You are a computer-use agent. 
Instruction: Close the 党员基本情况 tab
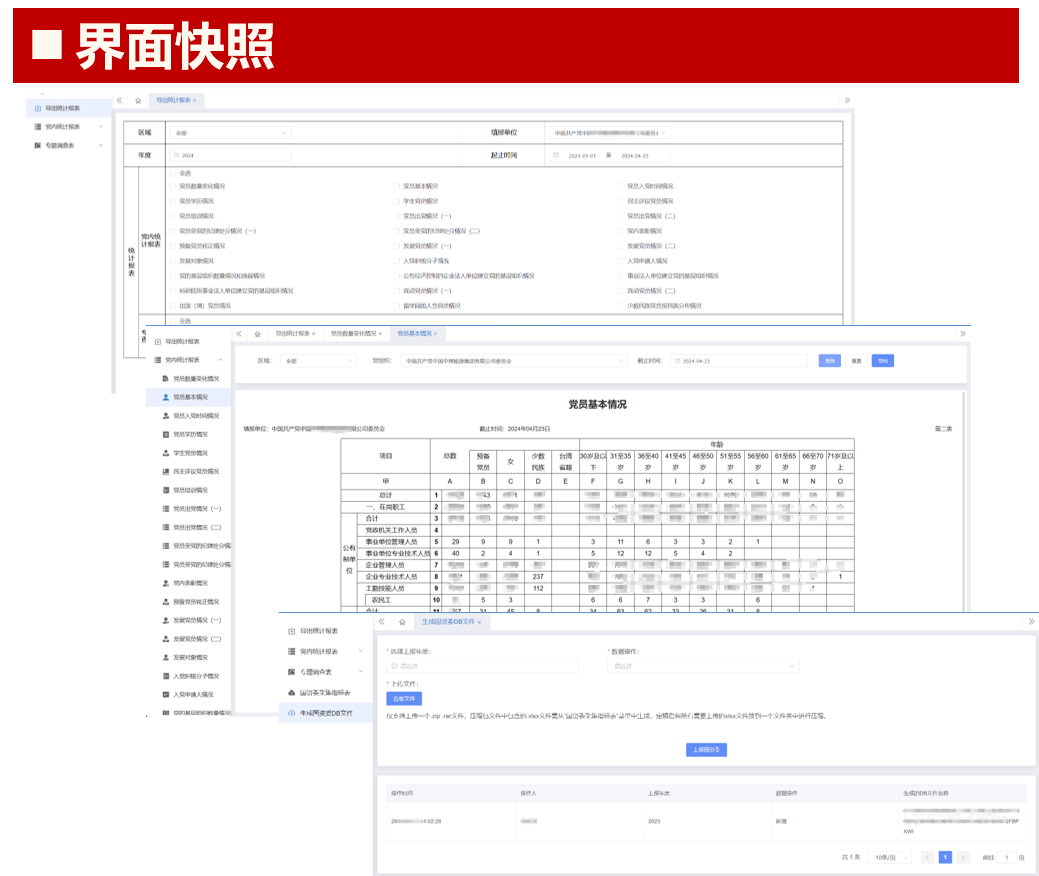(x=436, y=333)
